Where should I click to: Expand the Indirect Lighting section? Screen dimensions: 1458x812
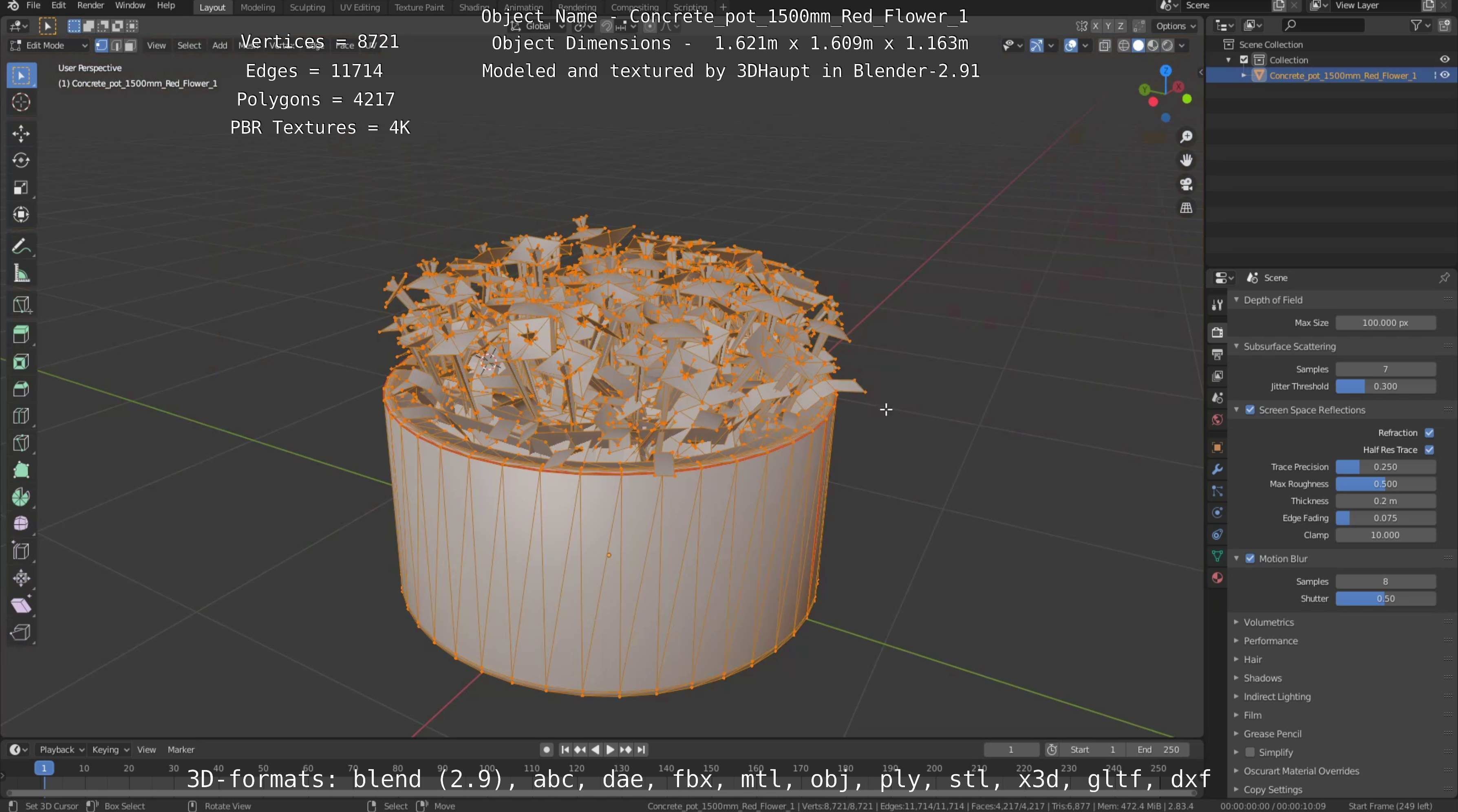tap(1276, 697)
